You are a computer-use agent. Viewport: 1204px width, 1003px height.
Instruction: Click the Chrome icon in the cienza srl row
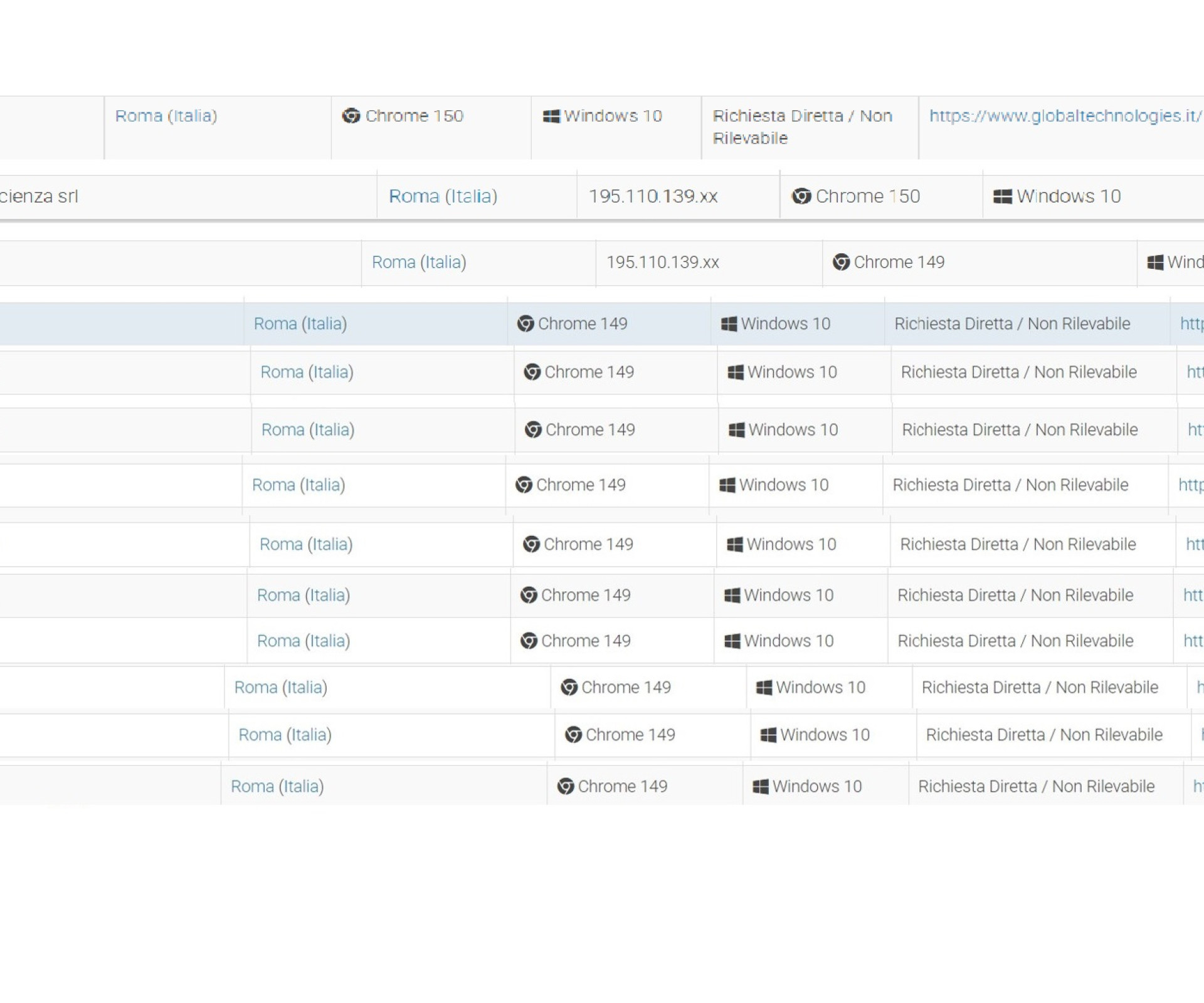click(x=801, y=196)
